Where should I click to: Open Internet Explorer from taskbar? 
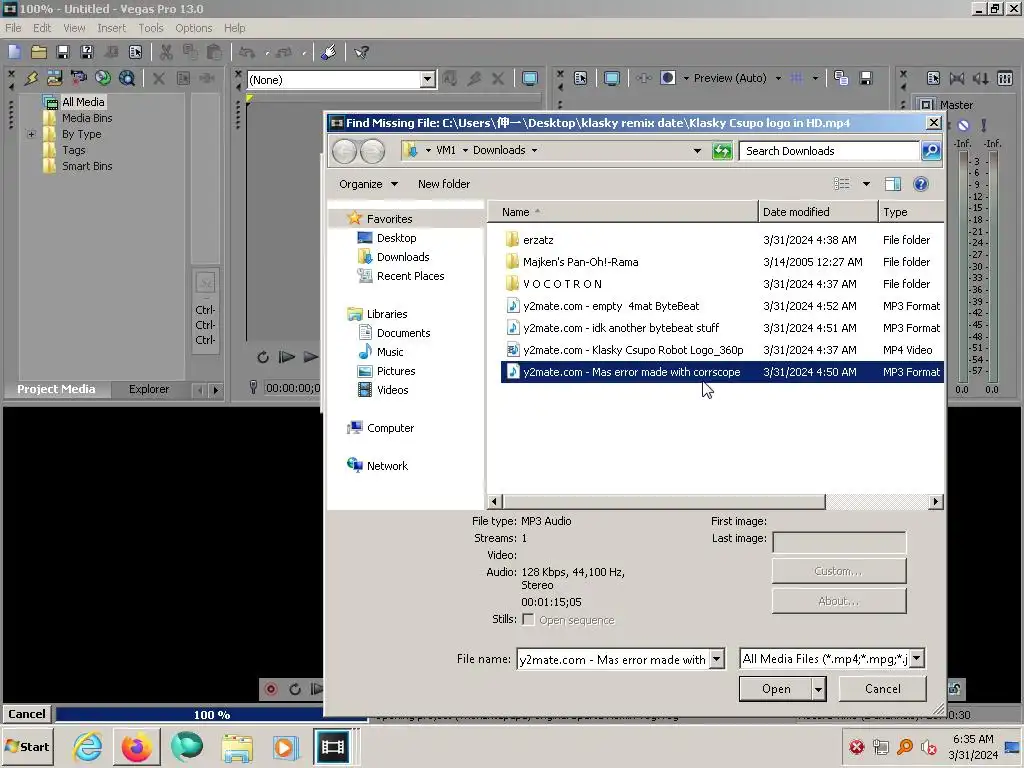pos(88,746)
